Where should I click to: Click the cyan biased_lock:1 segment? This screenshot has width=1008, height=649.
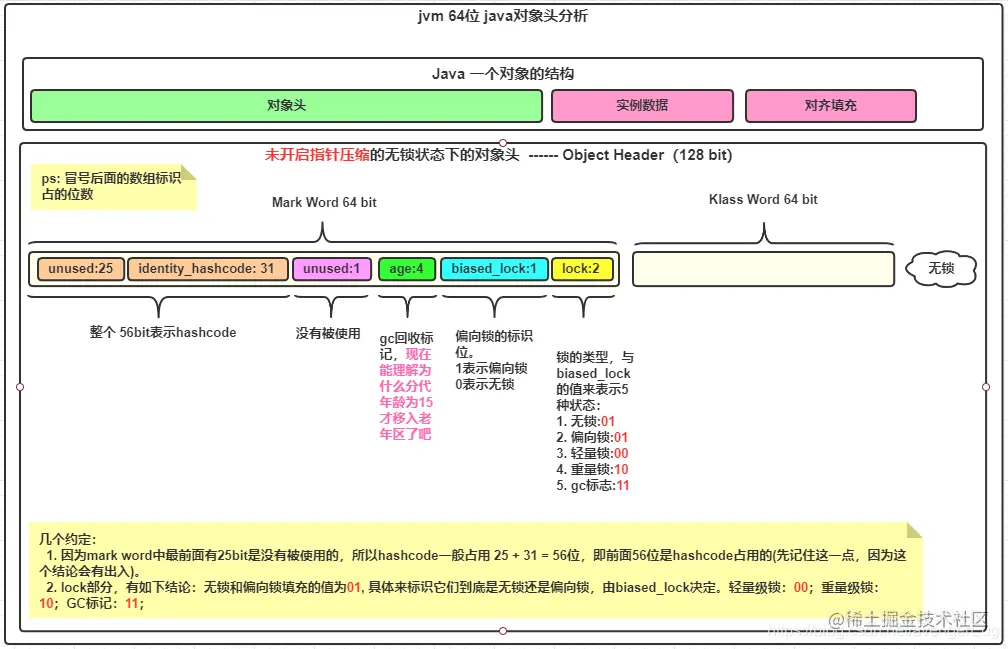pyautogui.click(x=494, y=268)
